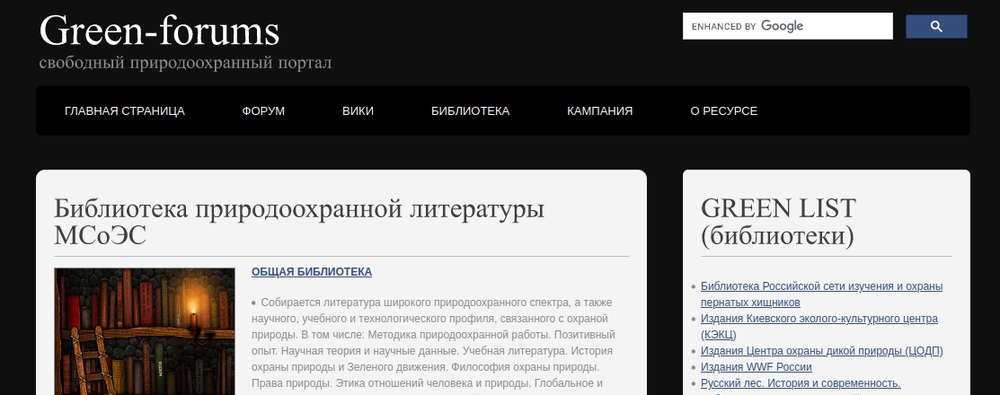Follow the Издания Центра охраны дикой природы link
The height and width of the screenshot is (395, 1000).
pyautogui.click(x=821, y=351)
